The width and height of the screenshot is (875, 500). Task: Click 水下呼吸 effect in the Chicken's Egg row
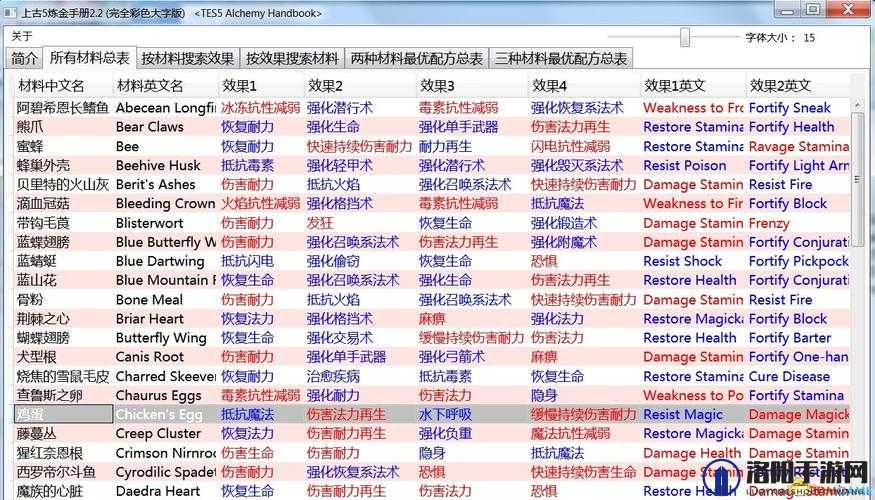pos(445,414)
